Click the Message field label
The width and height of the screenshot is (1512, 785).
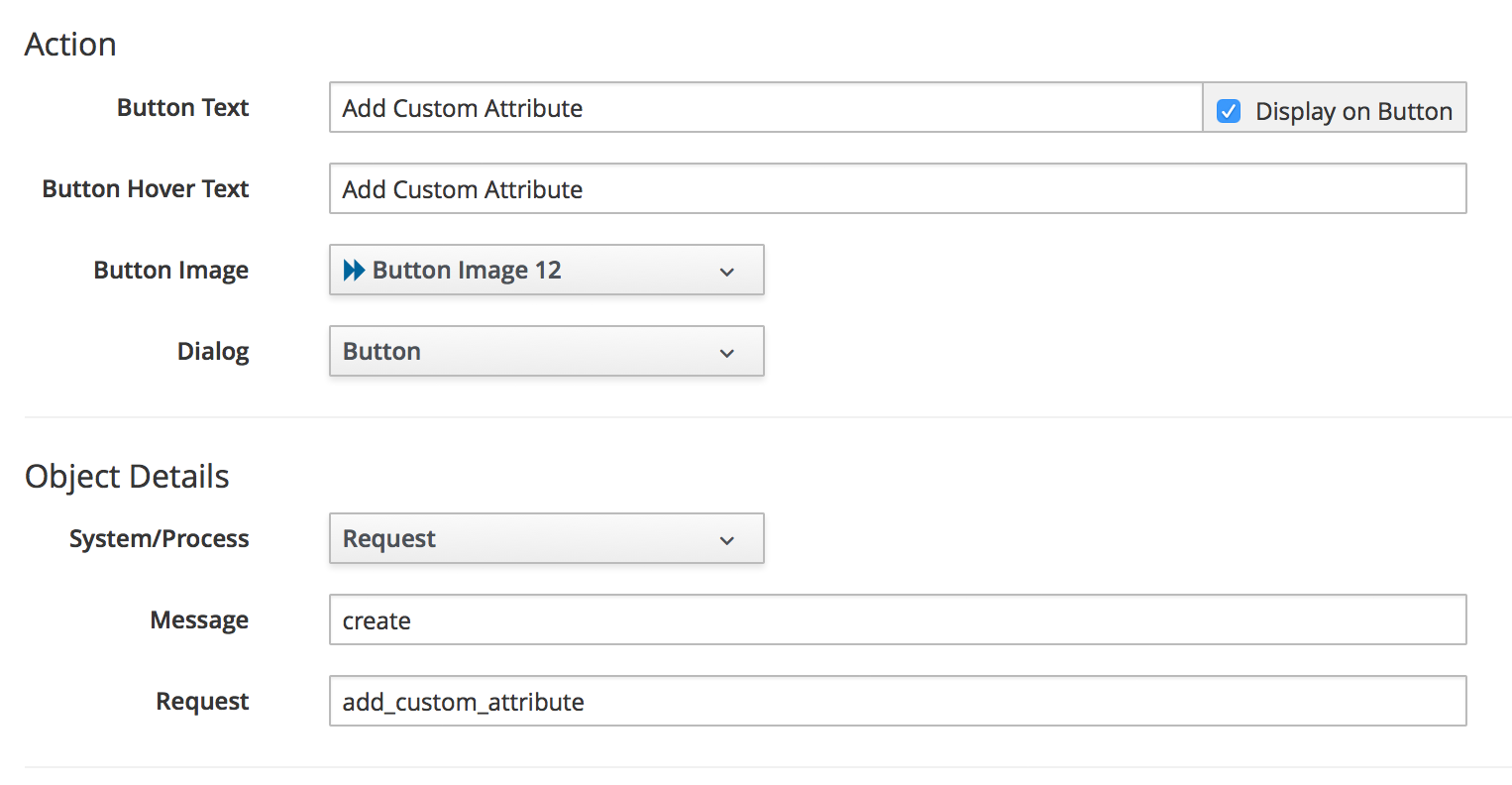click(x=199, y=620)
